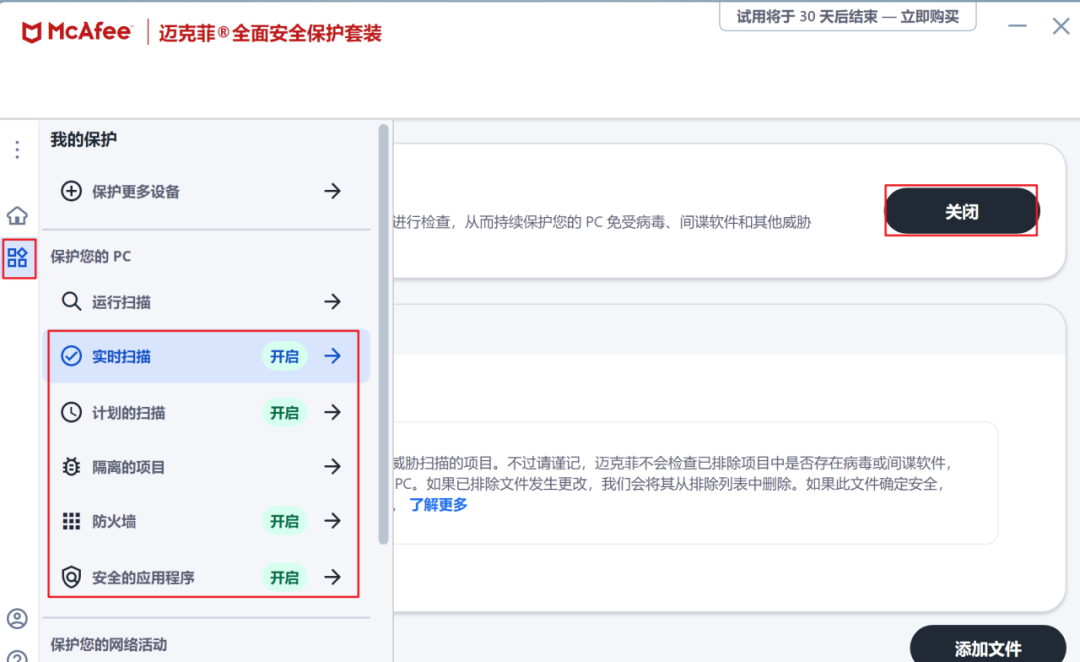Click the vertical scrollbar of the menu panel
1080x662 pixels.
(x=383, y=335)
